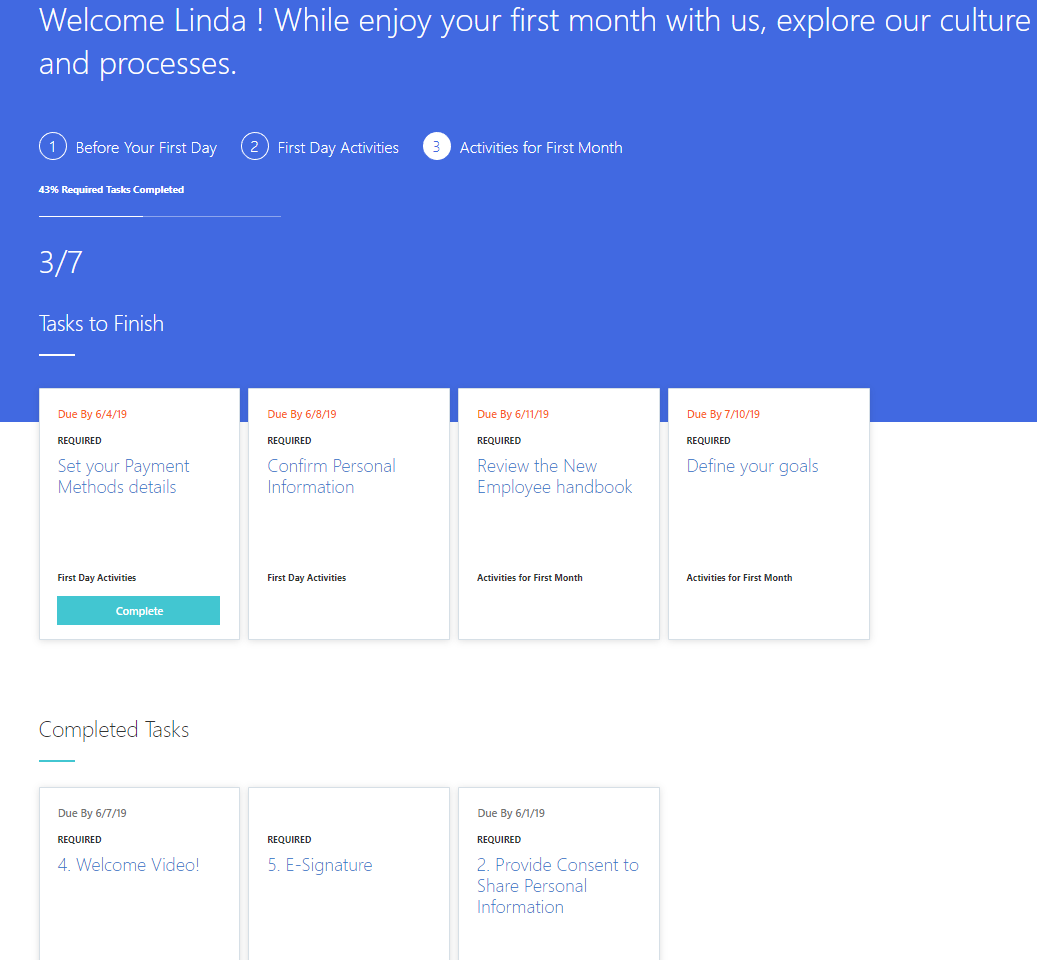Click step 1 circle icon
This screenshot has width=1037, height=960.
53,147
